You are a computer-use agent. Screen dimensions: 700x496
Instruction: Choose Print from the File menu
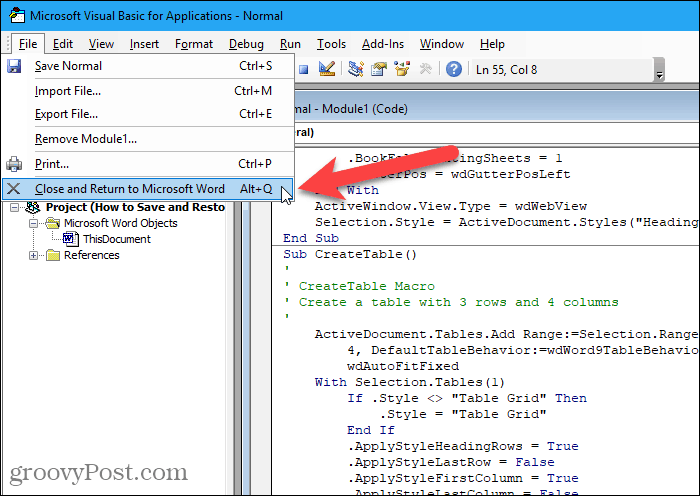click(x=148, y=164)
